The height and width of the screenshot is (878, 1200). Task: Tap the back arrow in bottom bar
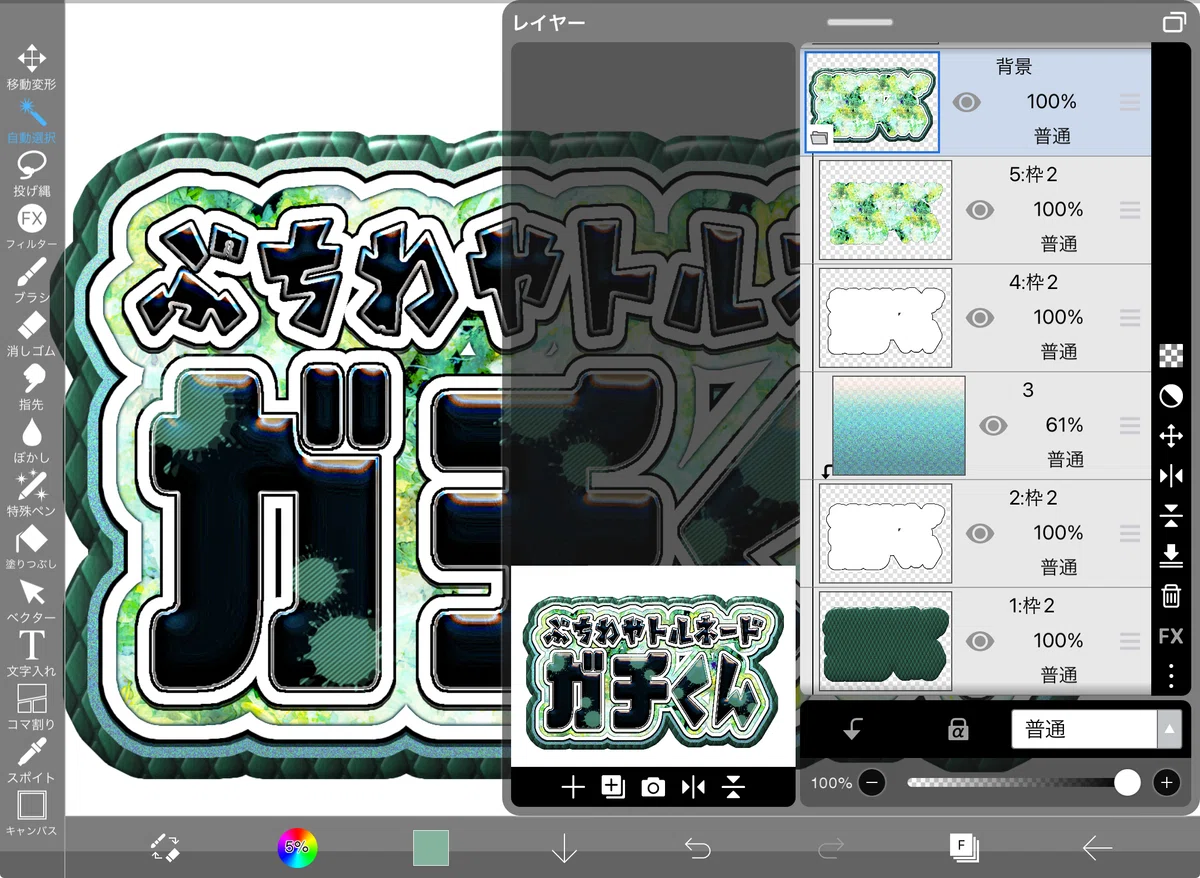coord(1097,848)
